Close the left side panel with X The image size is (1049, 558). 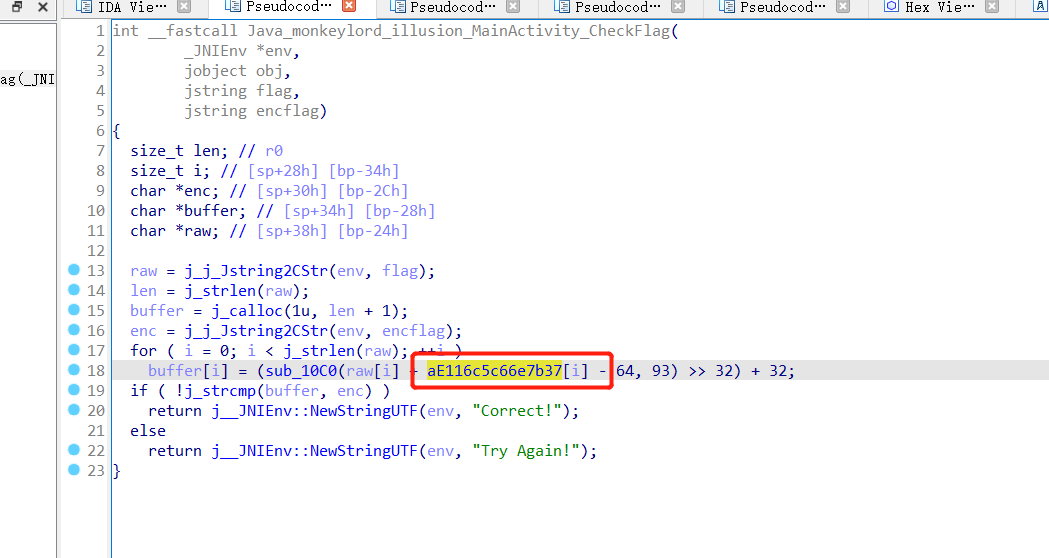tap(42, 7)
